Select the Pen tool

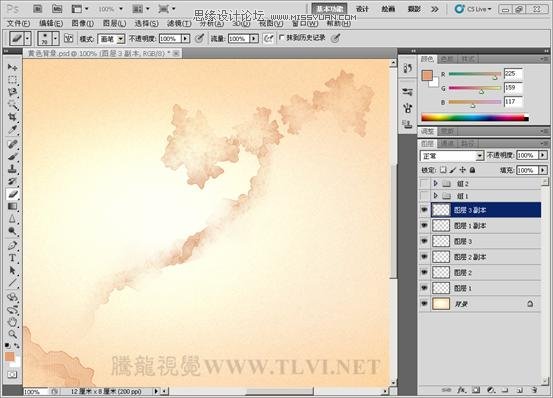tap(12, 245)
